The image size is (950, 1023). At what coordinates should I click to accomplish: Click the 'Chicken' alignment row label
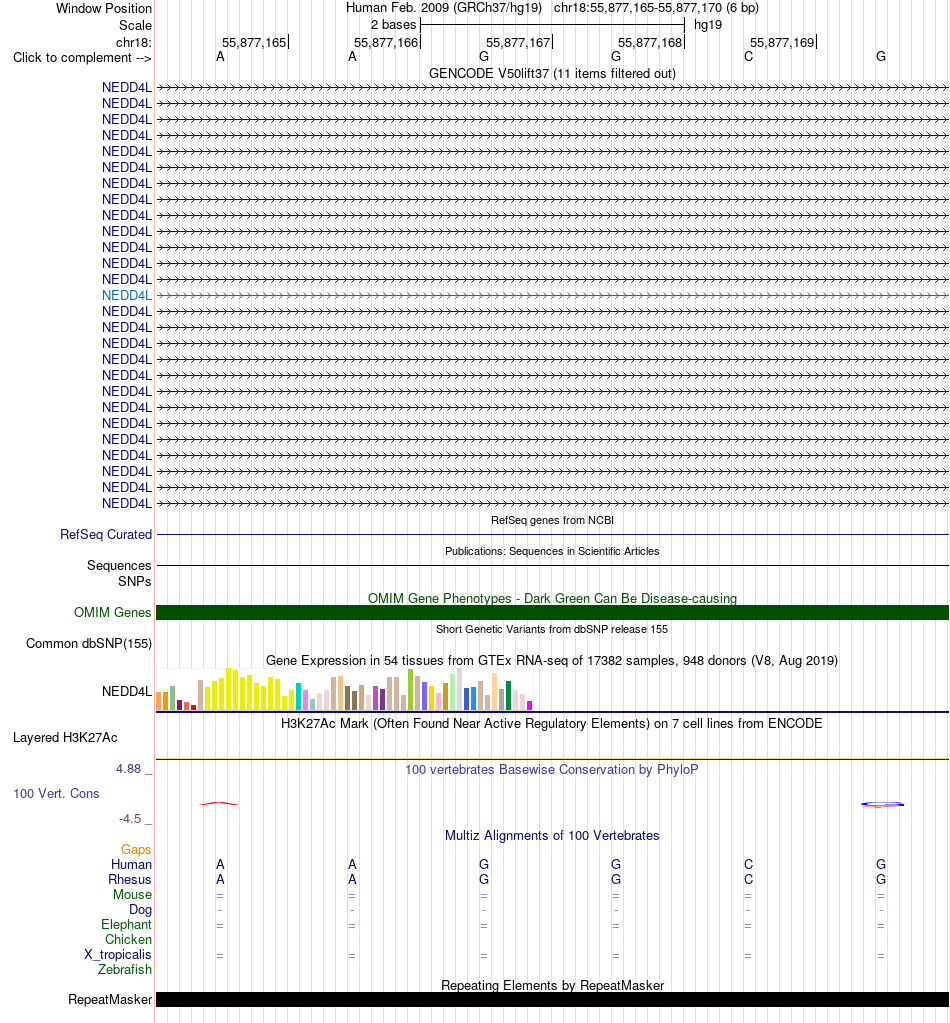click(x=129, y=939)
